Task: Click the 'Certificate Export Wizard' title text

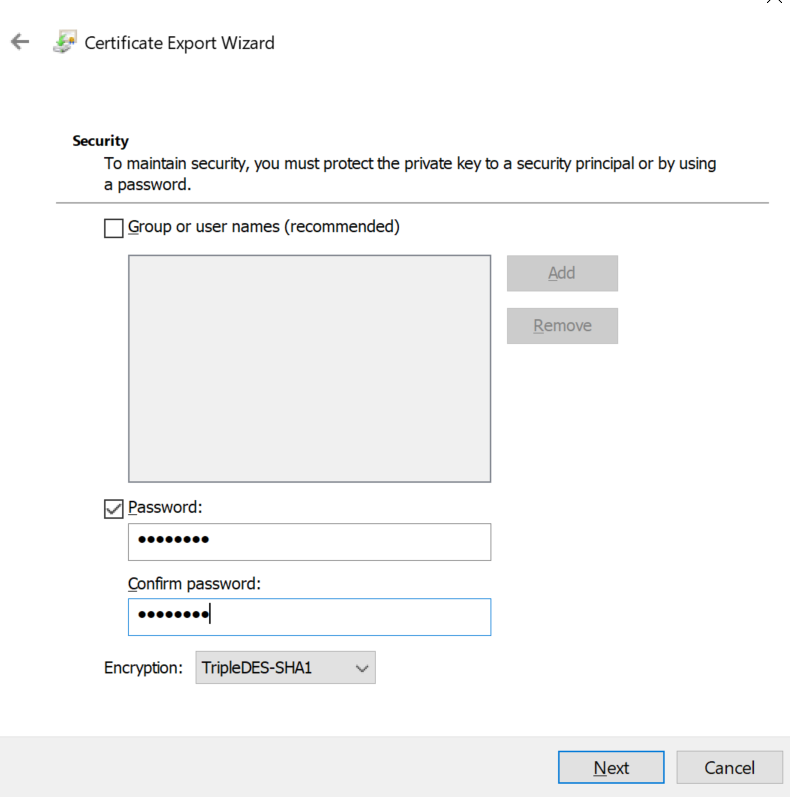Action: [x=179, y=43]
